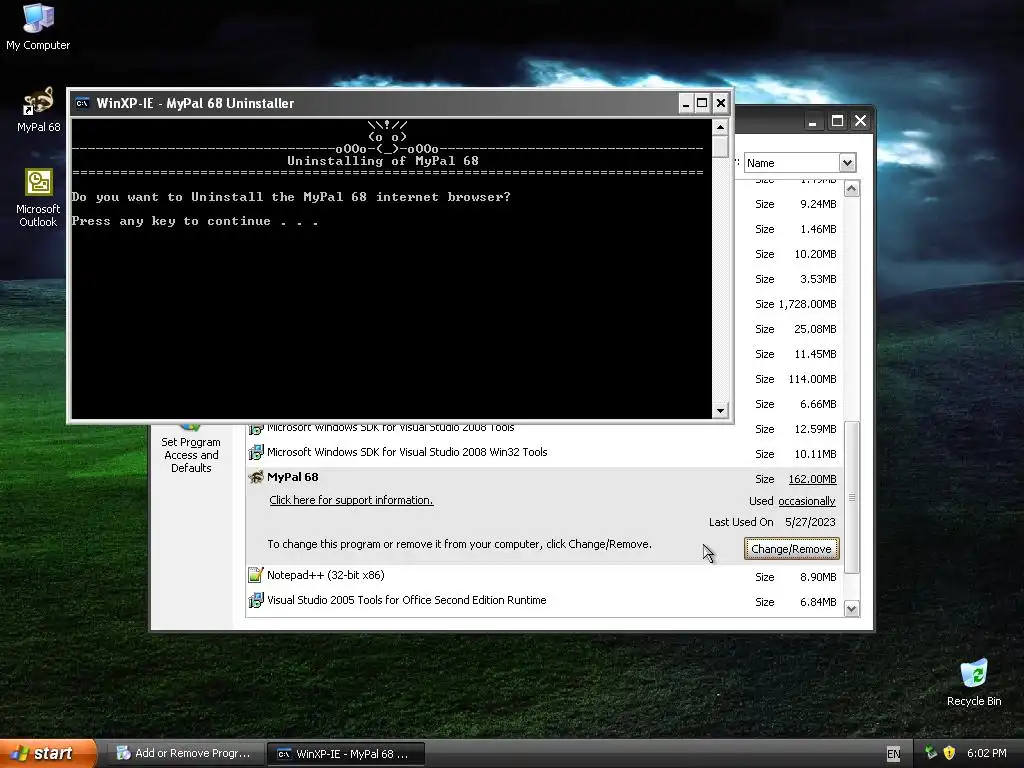Click the 5/27/2023 last used date
The width and height of the screenshot is (1024, 768).
tap(810, 522)
